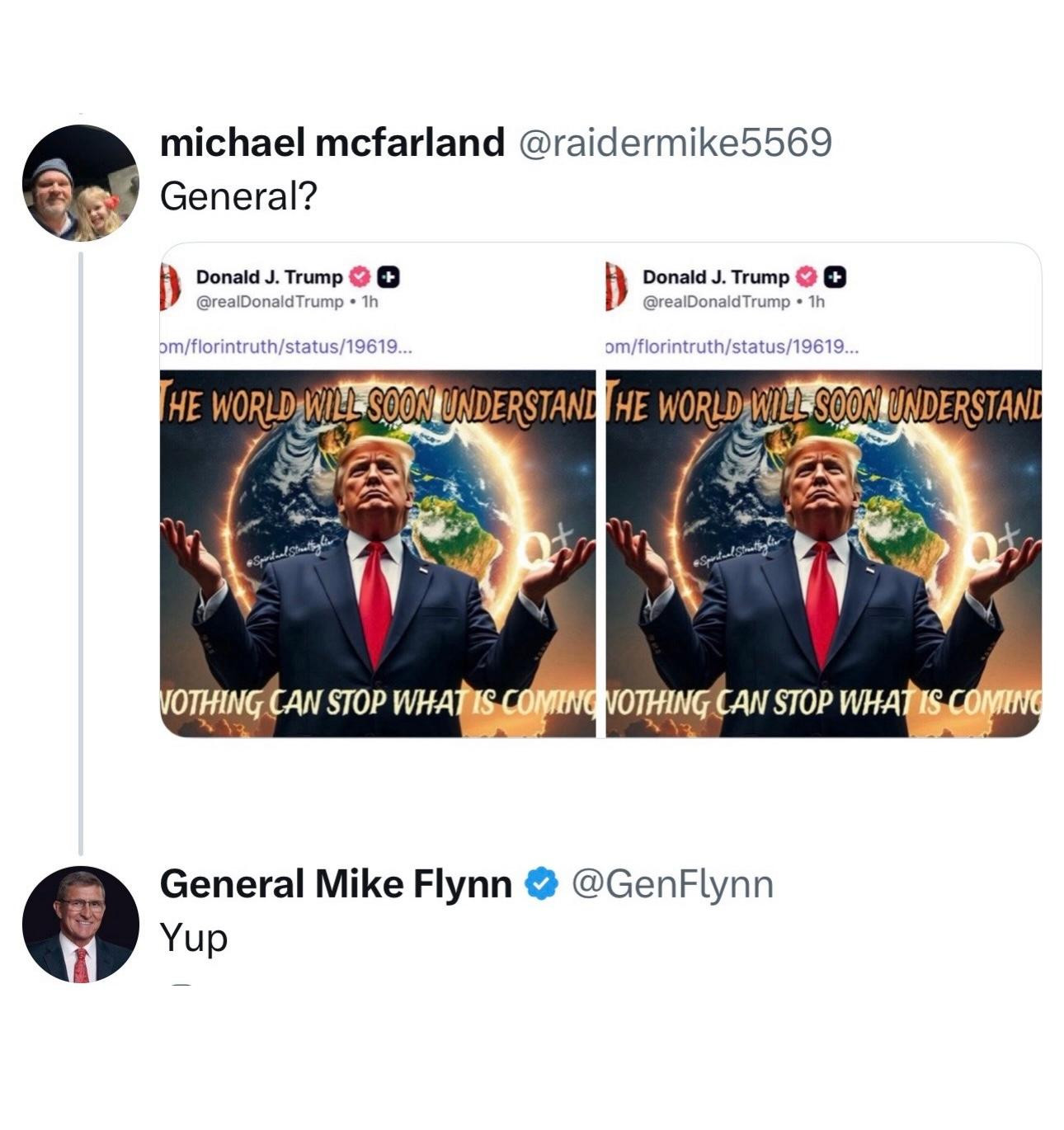
Task: Click @realDonaldTrump handle in the left embedded post
Action: click(269, 301)
